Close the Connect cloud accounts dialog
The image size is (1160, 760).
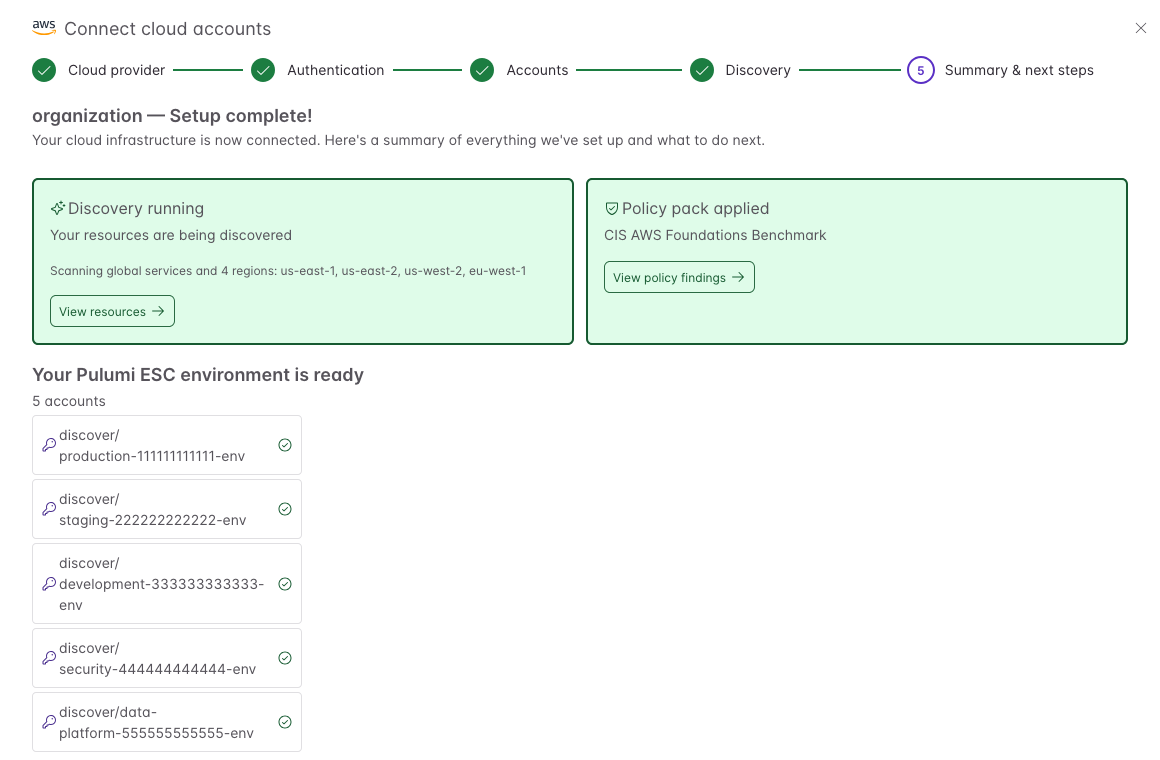[x=1140, y=28]
